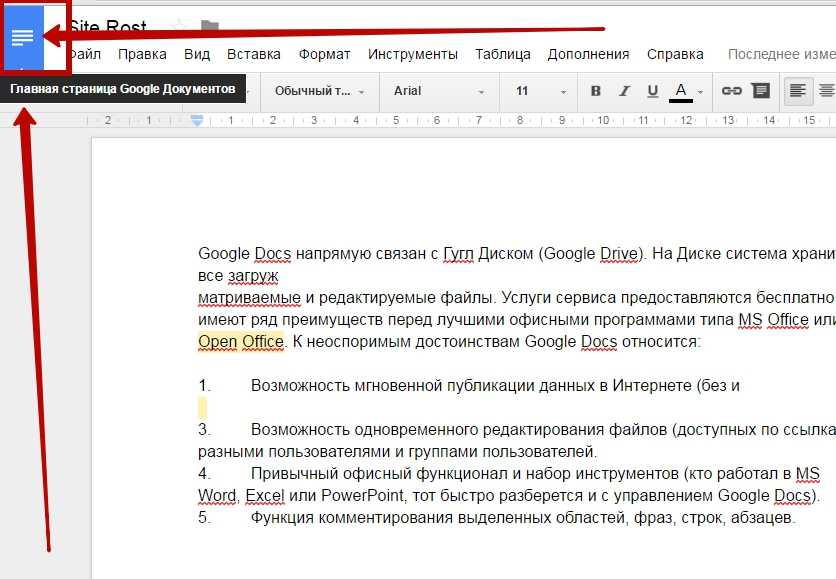Apply underline formatting
This screenshot has height=579, width=836.
tap(653, 91)
